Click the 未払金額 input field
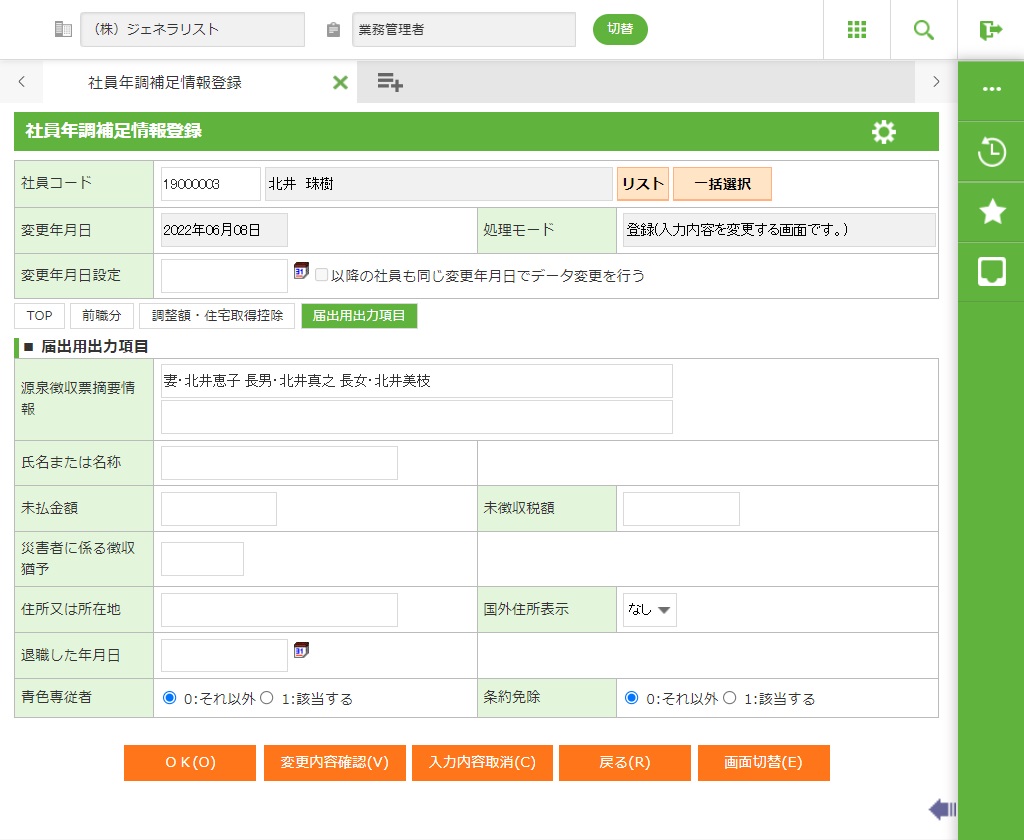 click(x=219, y=509)
